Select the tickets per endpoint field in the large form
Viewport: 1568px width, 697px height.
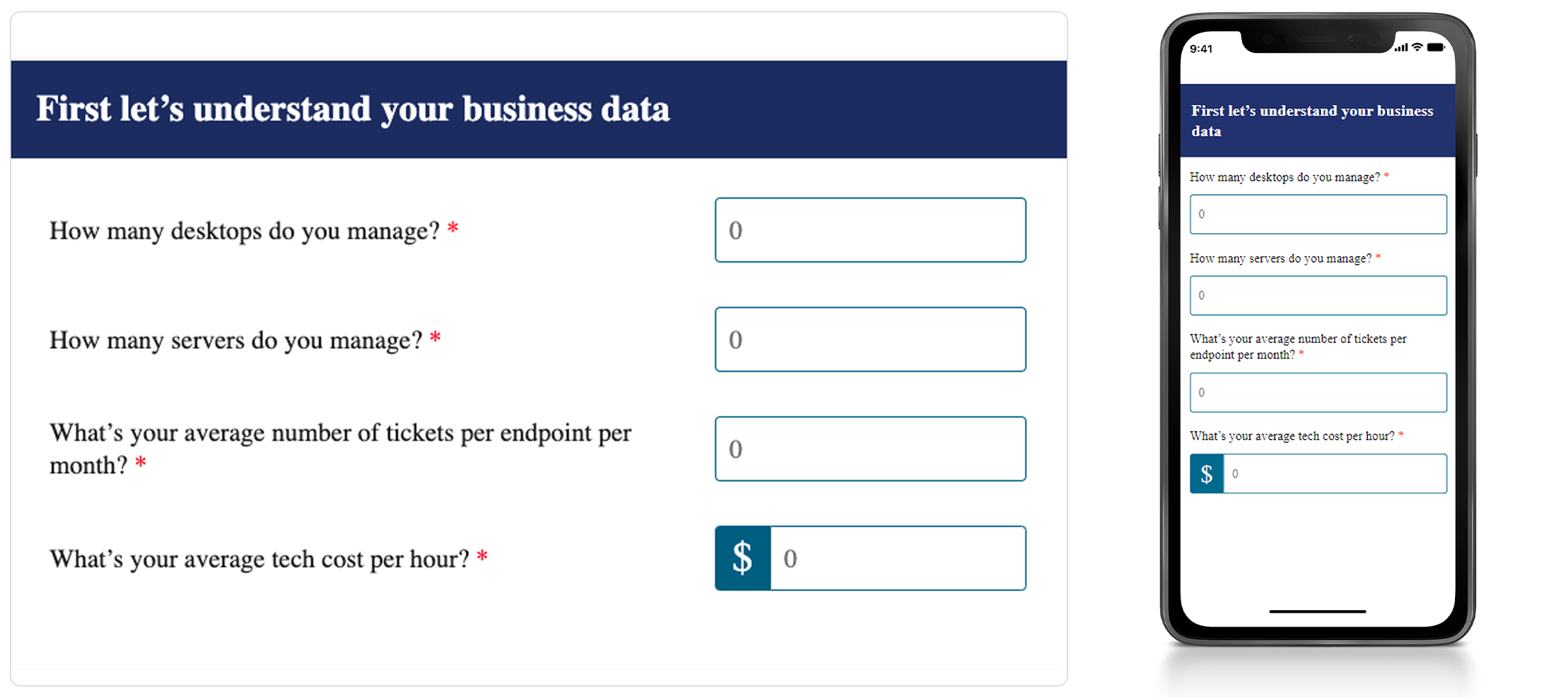[870, 449]
